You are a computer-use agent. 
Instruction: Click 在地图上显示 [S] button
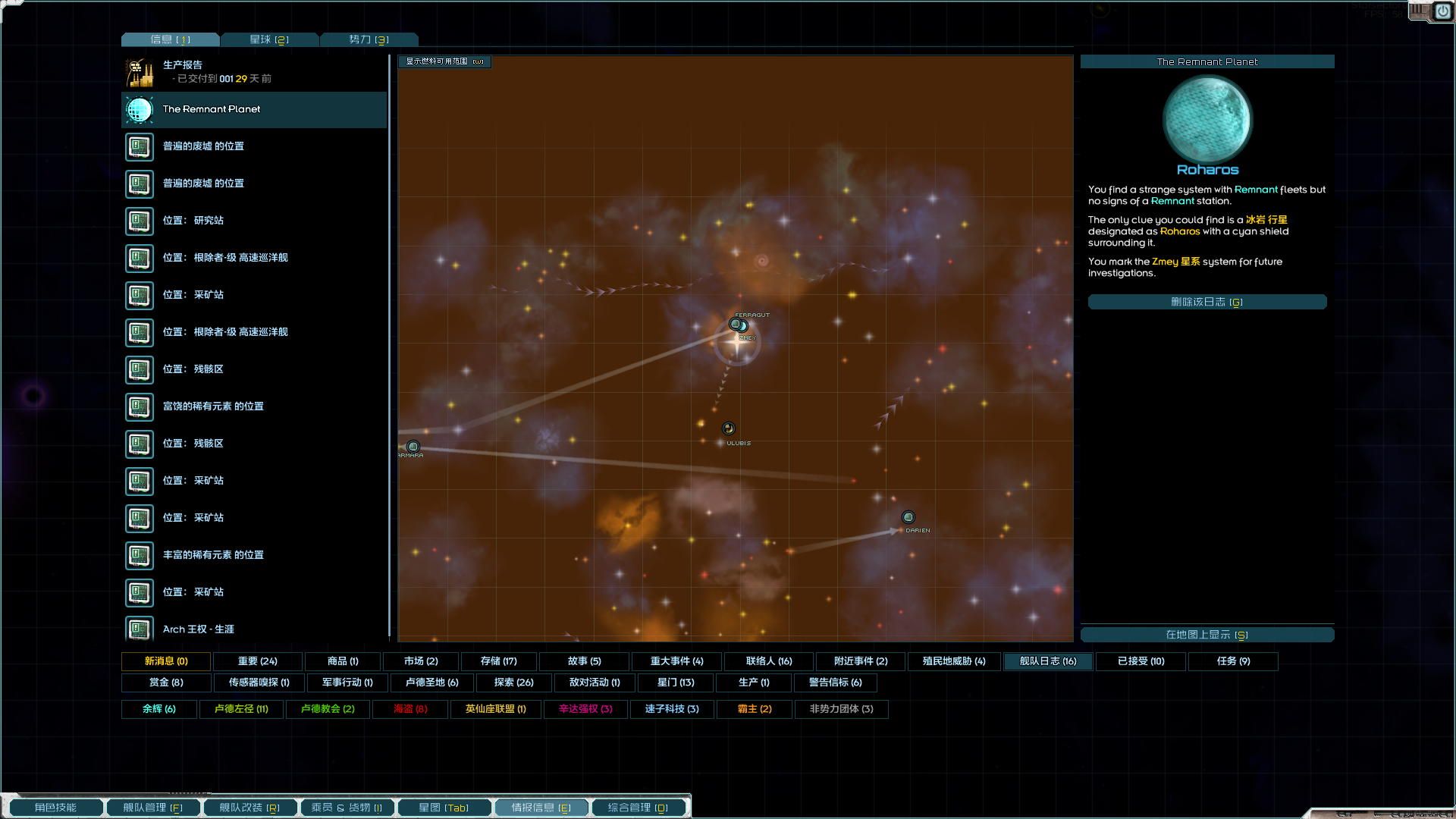[x=1207, y=635]
